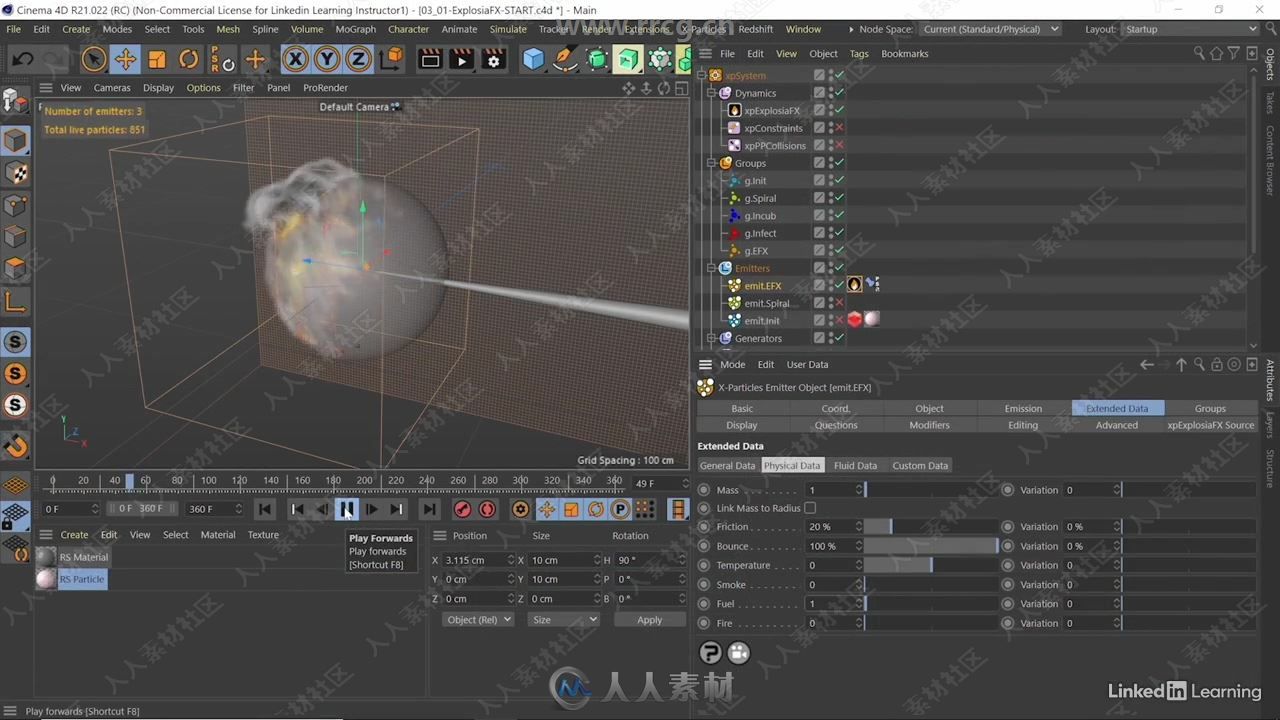Adjust the Bounce slider
The height and width of the screenshot is (720, 1280).
[x=931, y=546]
